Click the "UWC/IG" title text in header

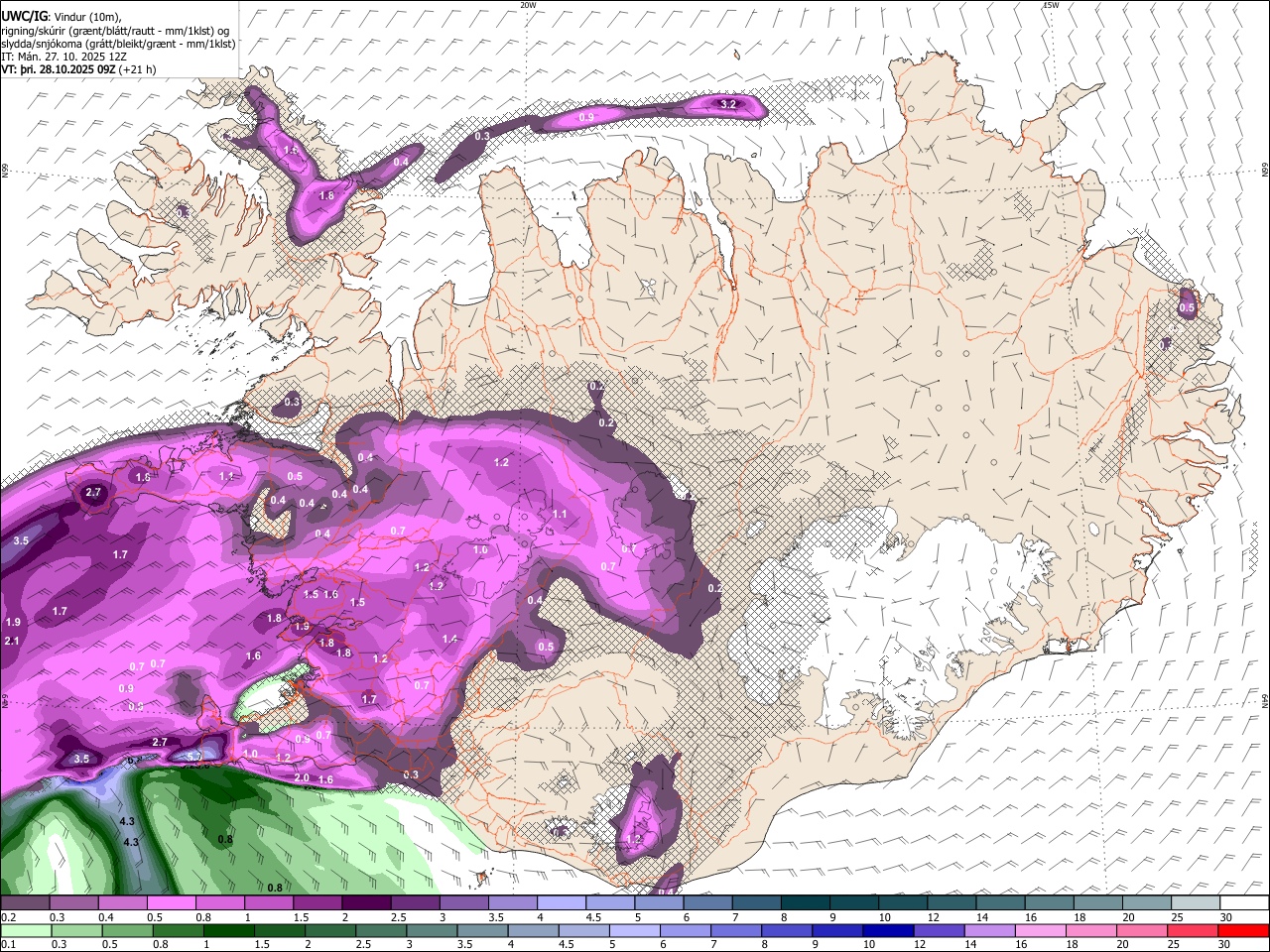pyautogui.click(x=24, y=15)
